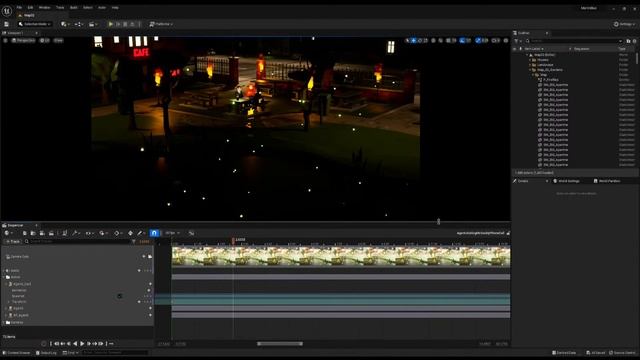Open the frame rate fps dropdown
This screenshot has height=360, width=640.
click(x=172, y=233)
